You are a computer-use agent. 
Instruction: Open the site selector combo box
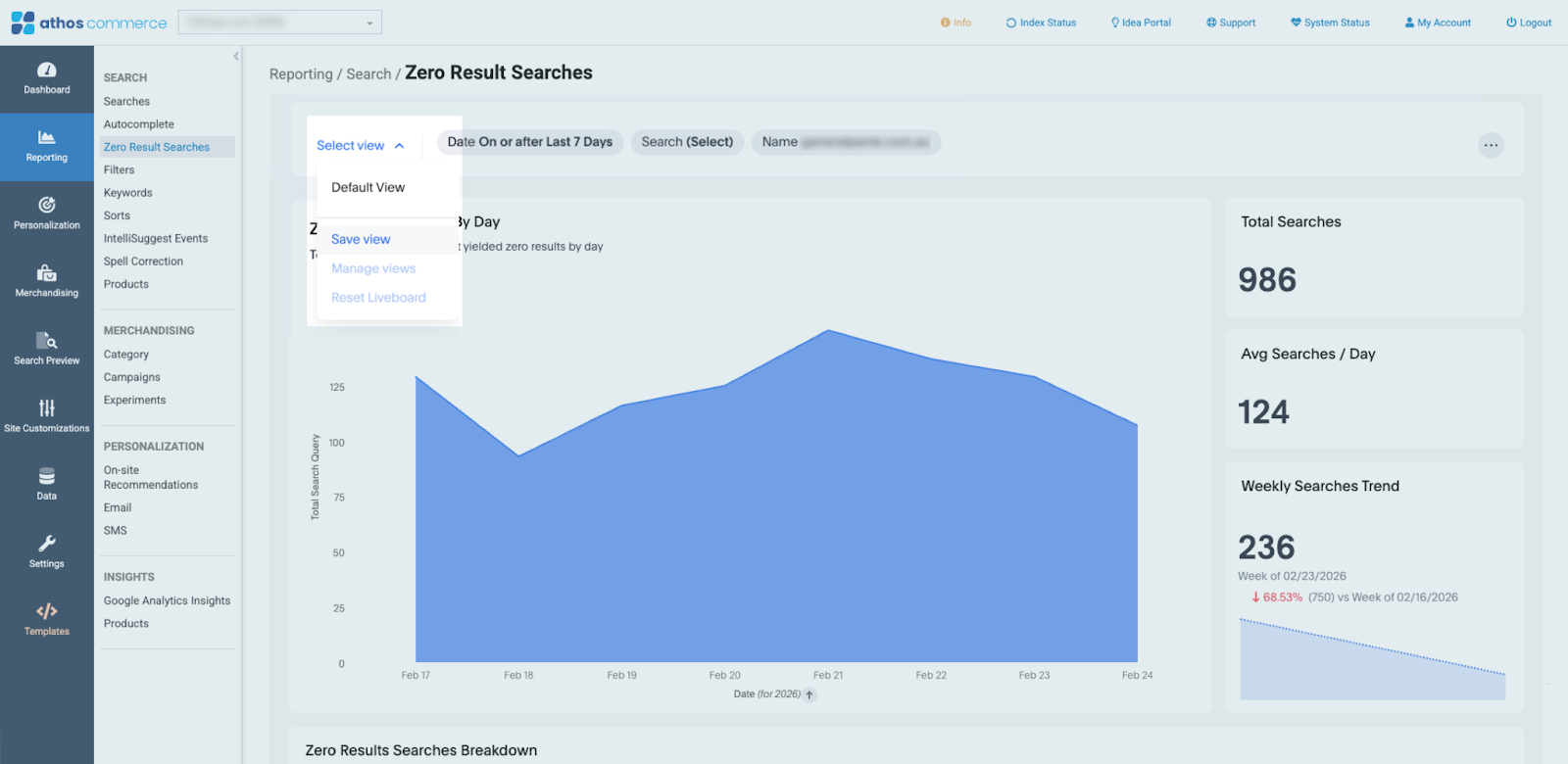279,23
